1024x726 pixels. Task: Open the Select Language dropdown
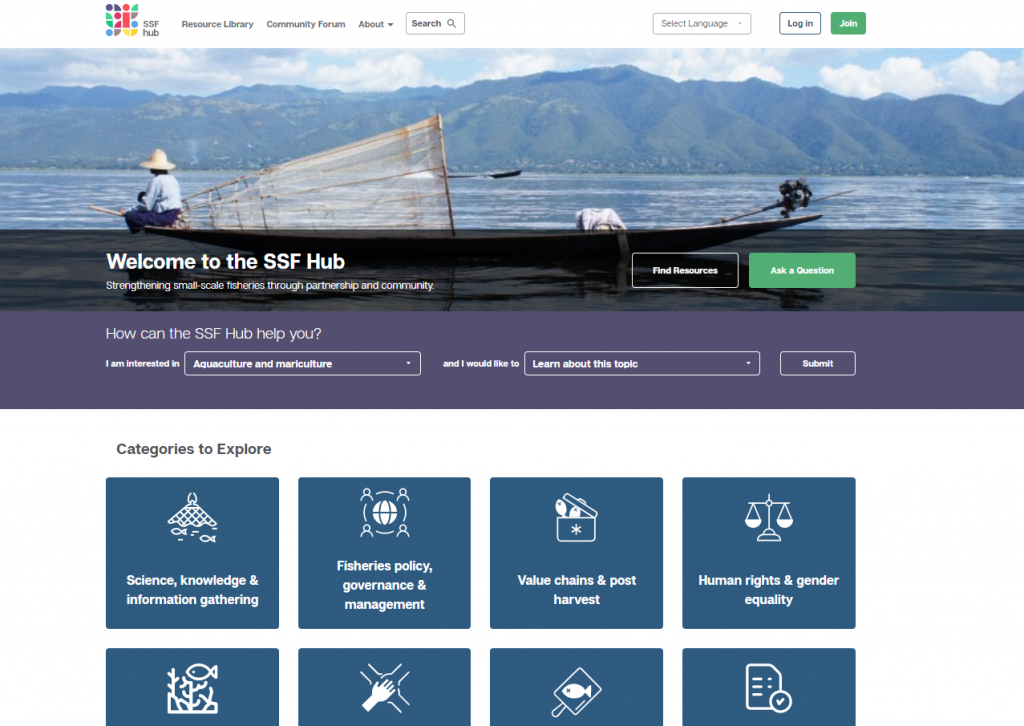coord(701,24)
